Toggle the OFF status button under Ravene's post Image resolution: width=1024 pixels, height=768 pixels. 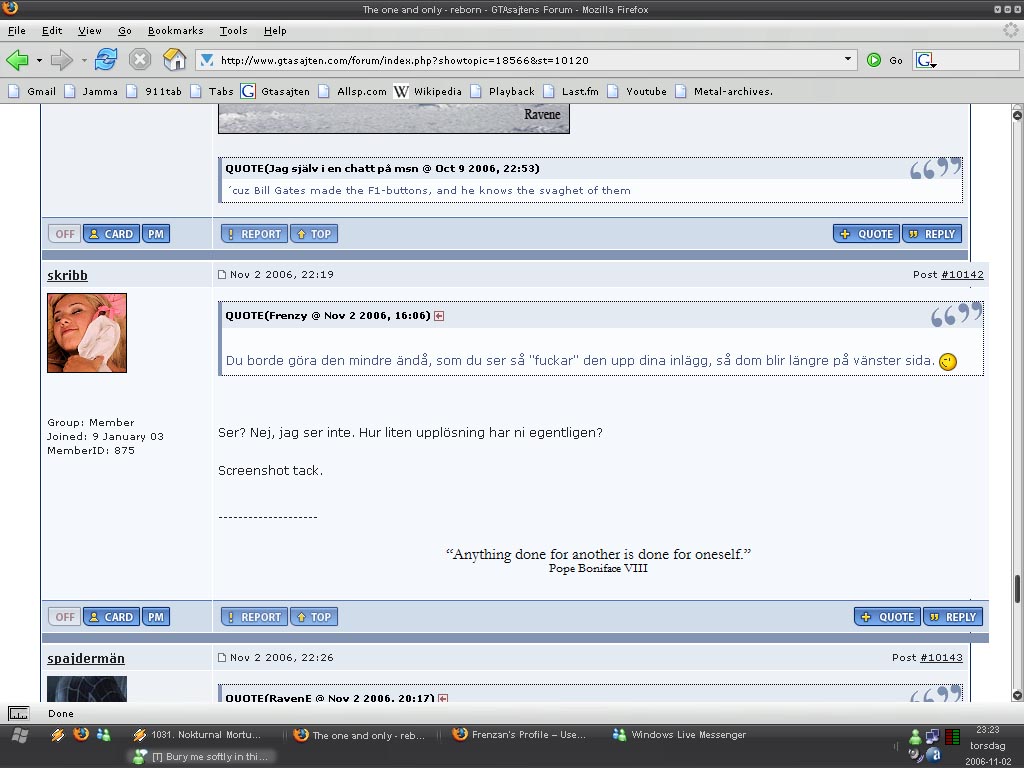(64, 234)
